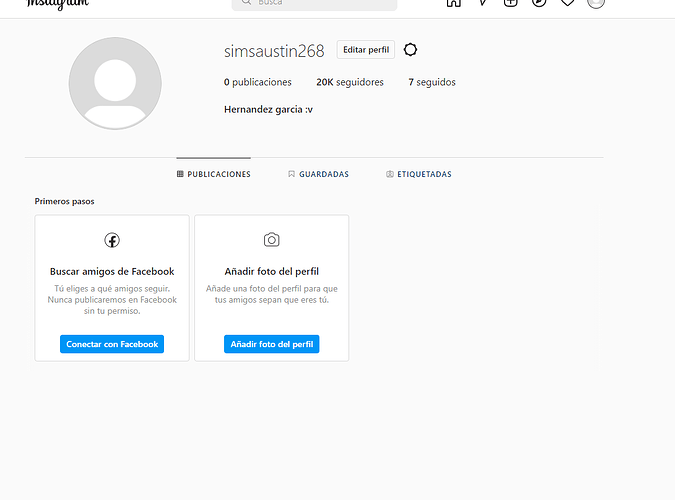Click the new post plus icon

[x=511, y=3]
